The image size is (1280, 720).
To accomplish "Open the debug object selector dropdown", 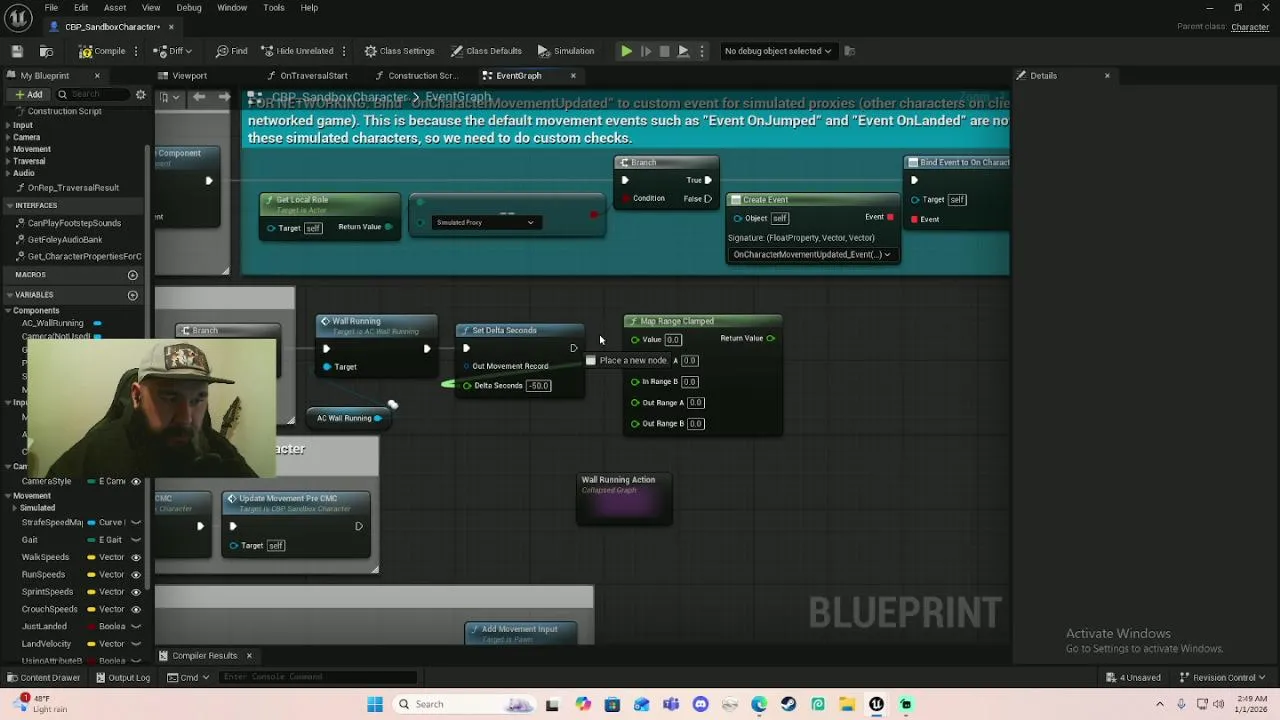I will (x=778, y=51).
